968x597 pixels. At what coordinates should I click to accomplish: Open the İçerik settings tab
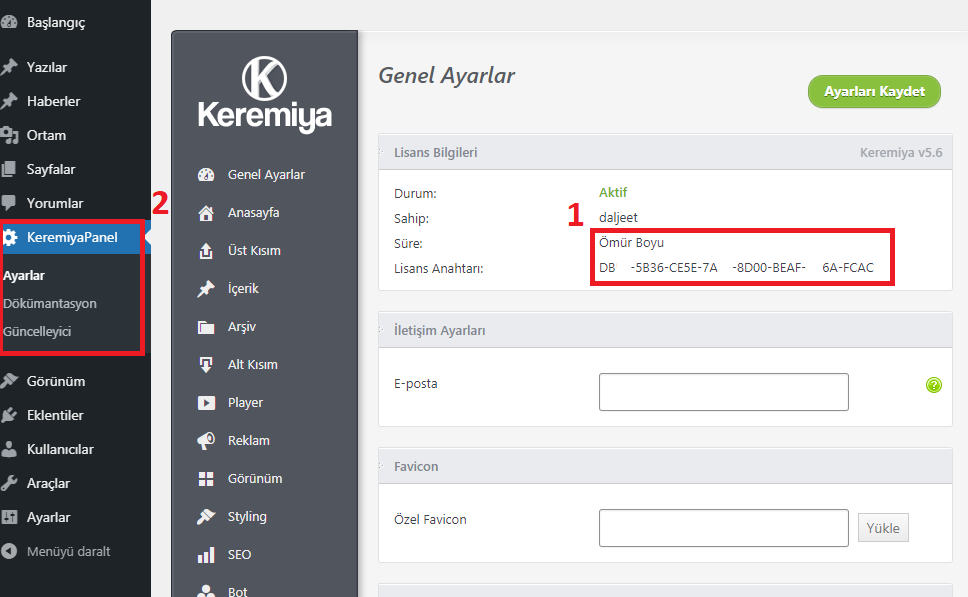coord(243,289)
